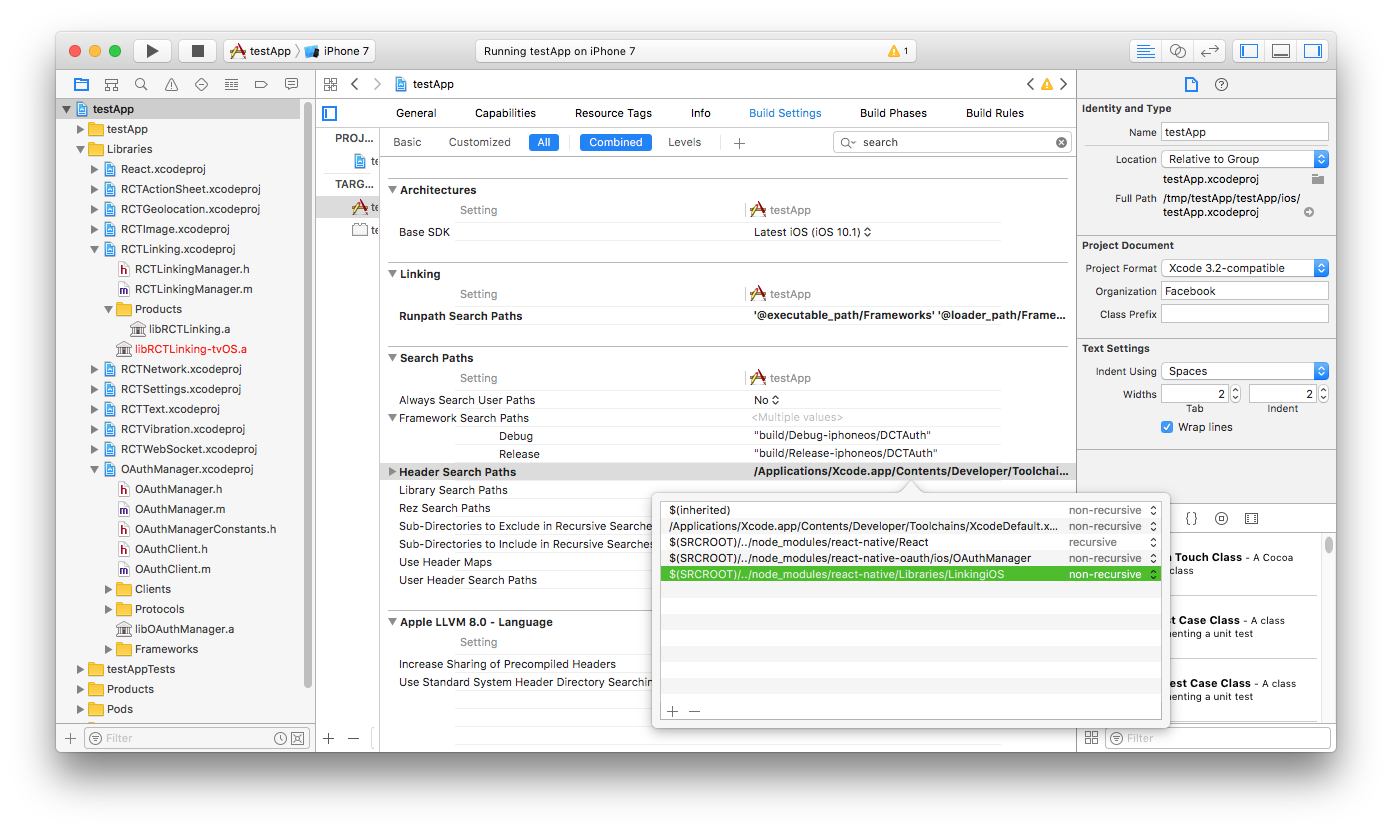Show the project navigator folder icon
The height and width of the screenshot is (832, 1392).
81,84
